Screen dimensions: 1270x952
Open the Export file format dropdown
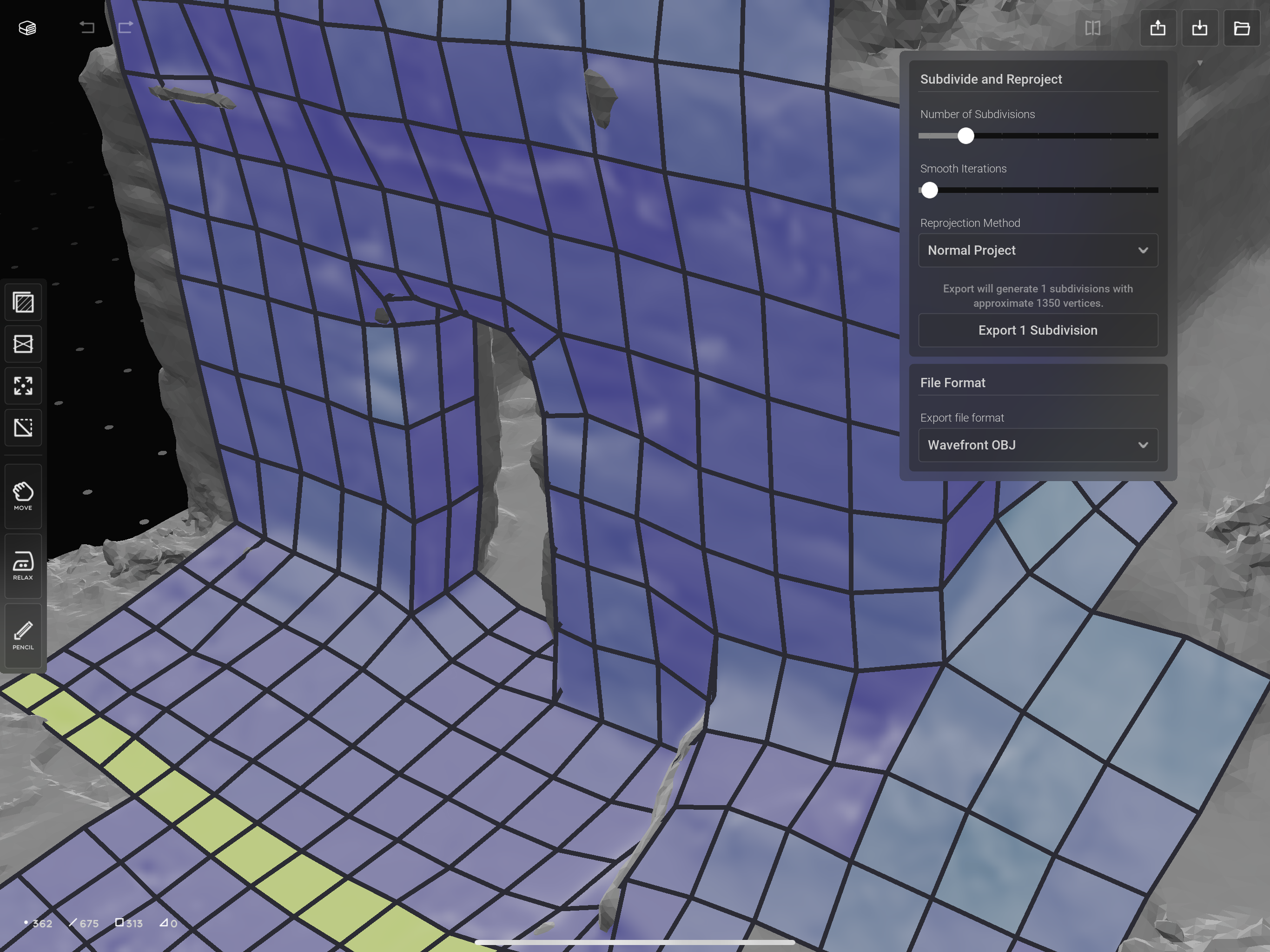click(x=1038, y=445)
